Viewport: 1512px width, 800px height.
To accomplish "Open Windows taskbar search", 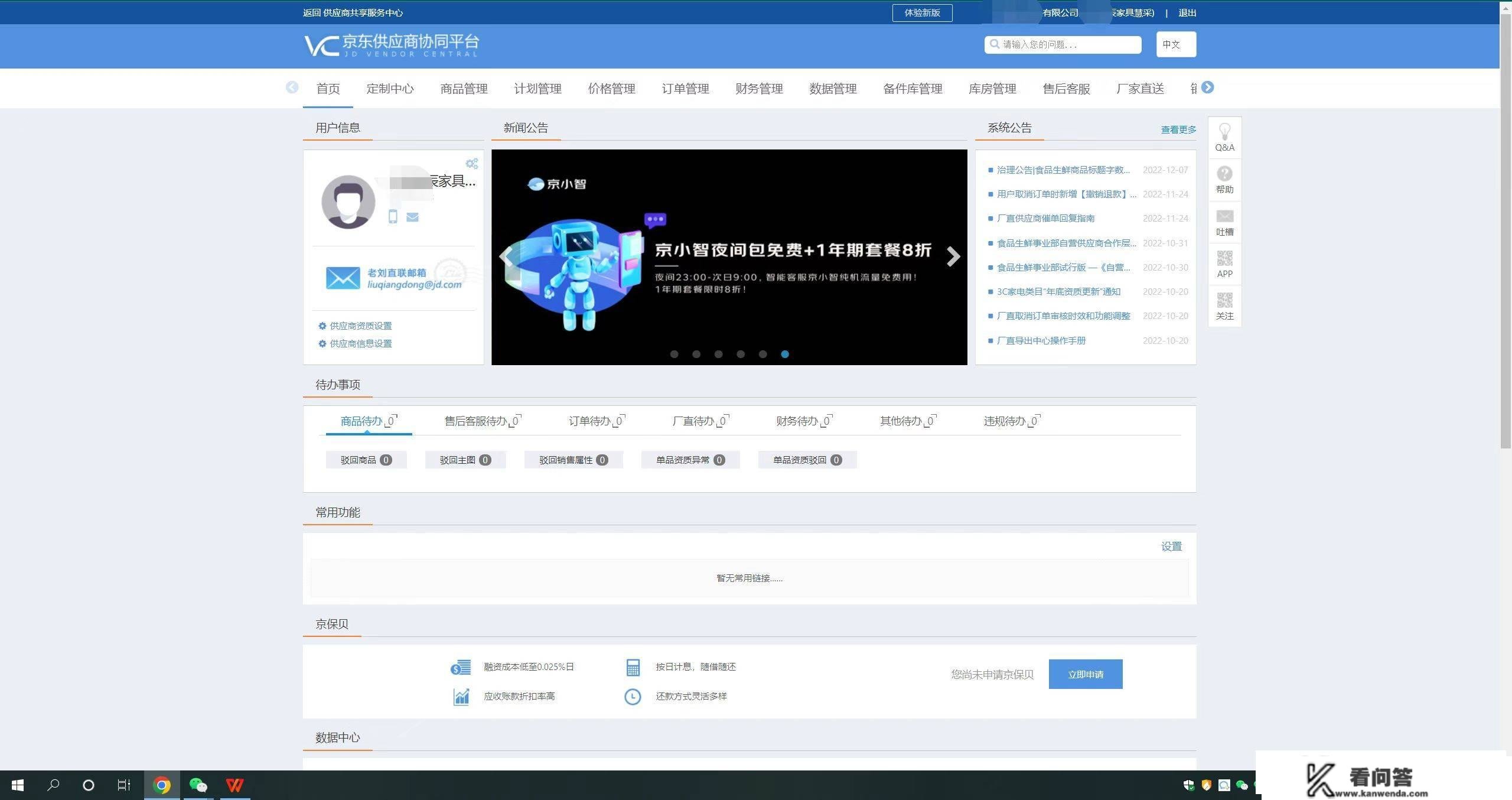I will 53,785.
